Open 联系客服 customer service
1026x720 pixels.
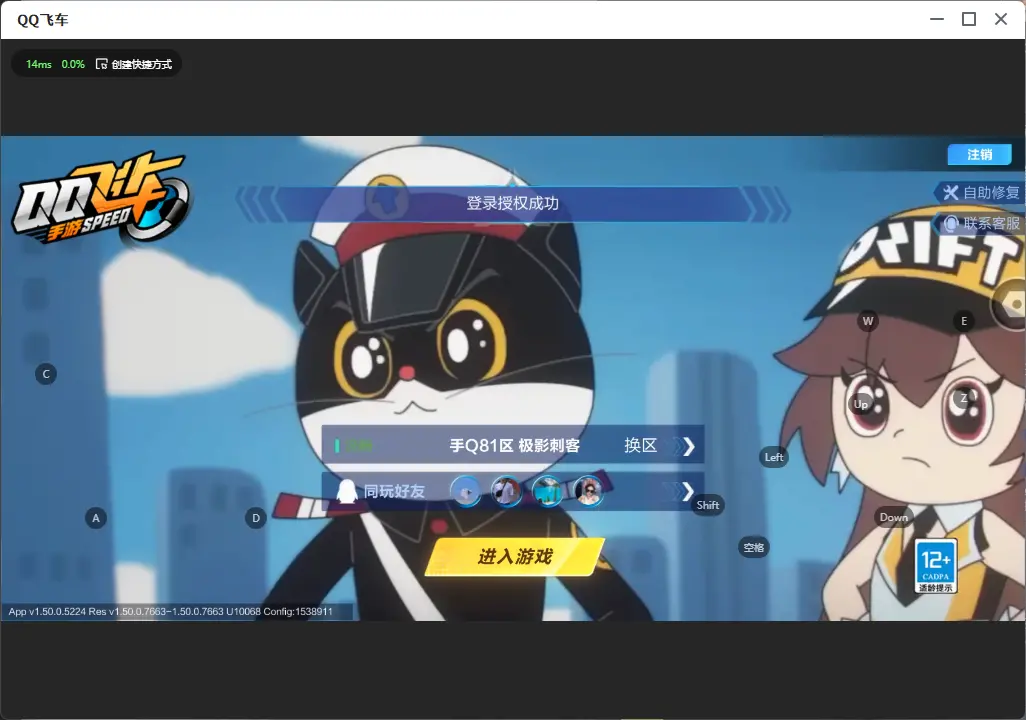[x=981, y=223]
